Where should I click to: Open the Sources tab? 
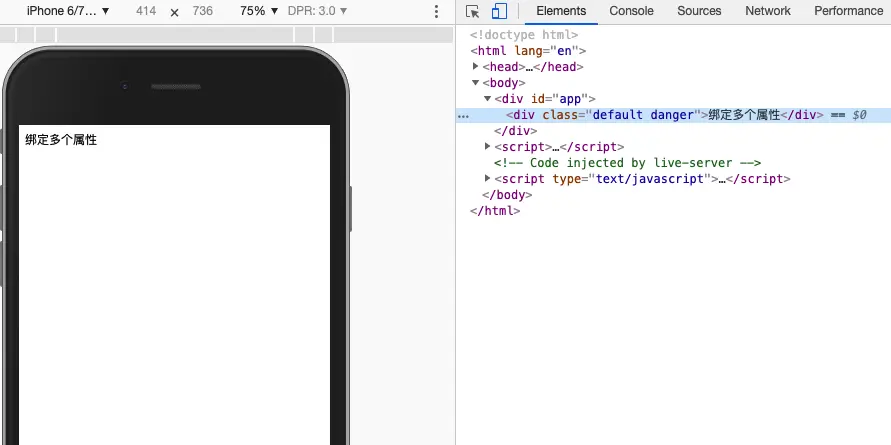click(699, 11)
